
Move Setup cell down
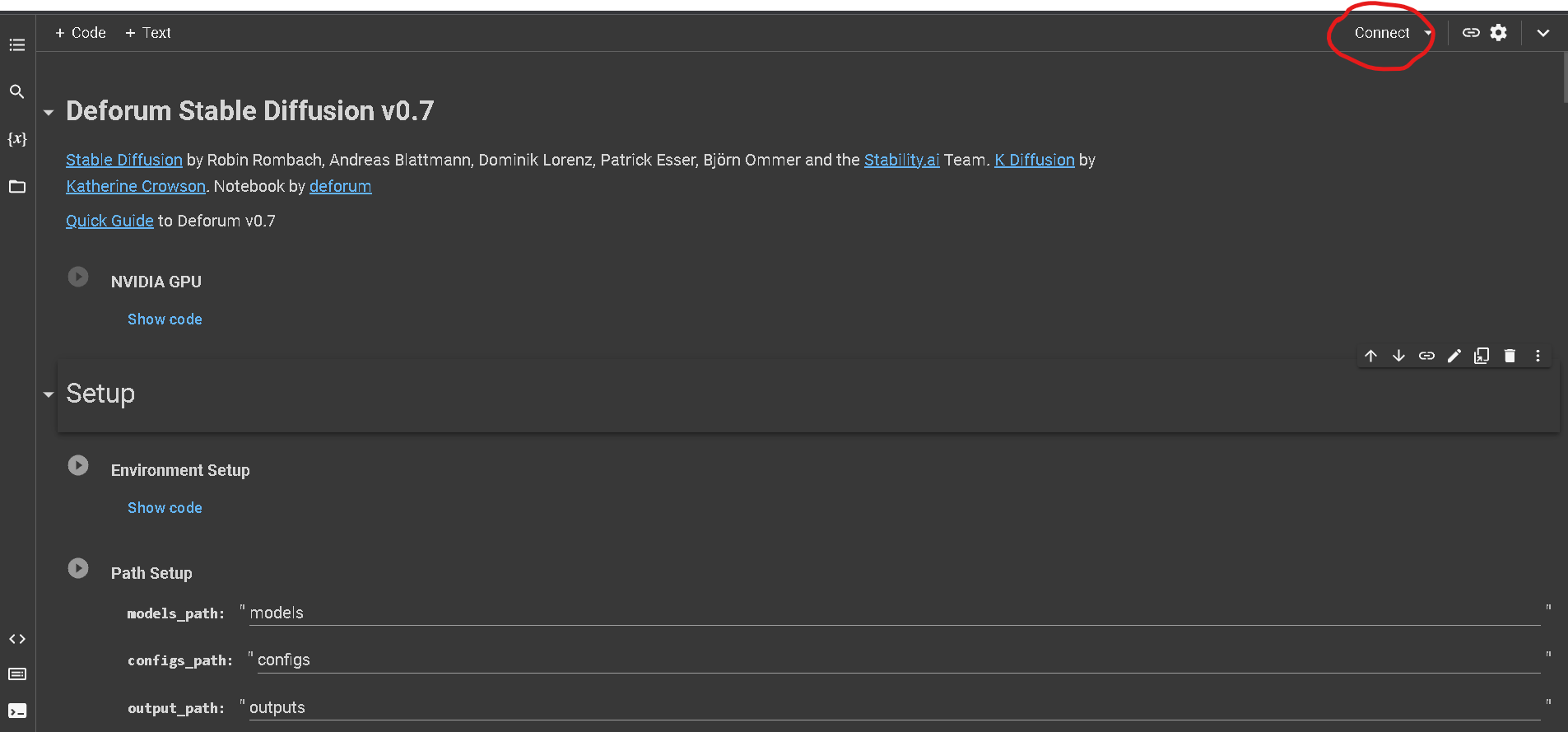coord(1398,356)
